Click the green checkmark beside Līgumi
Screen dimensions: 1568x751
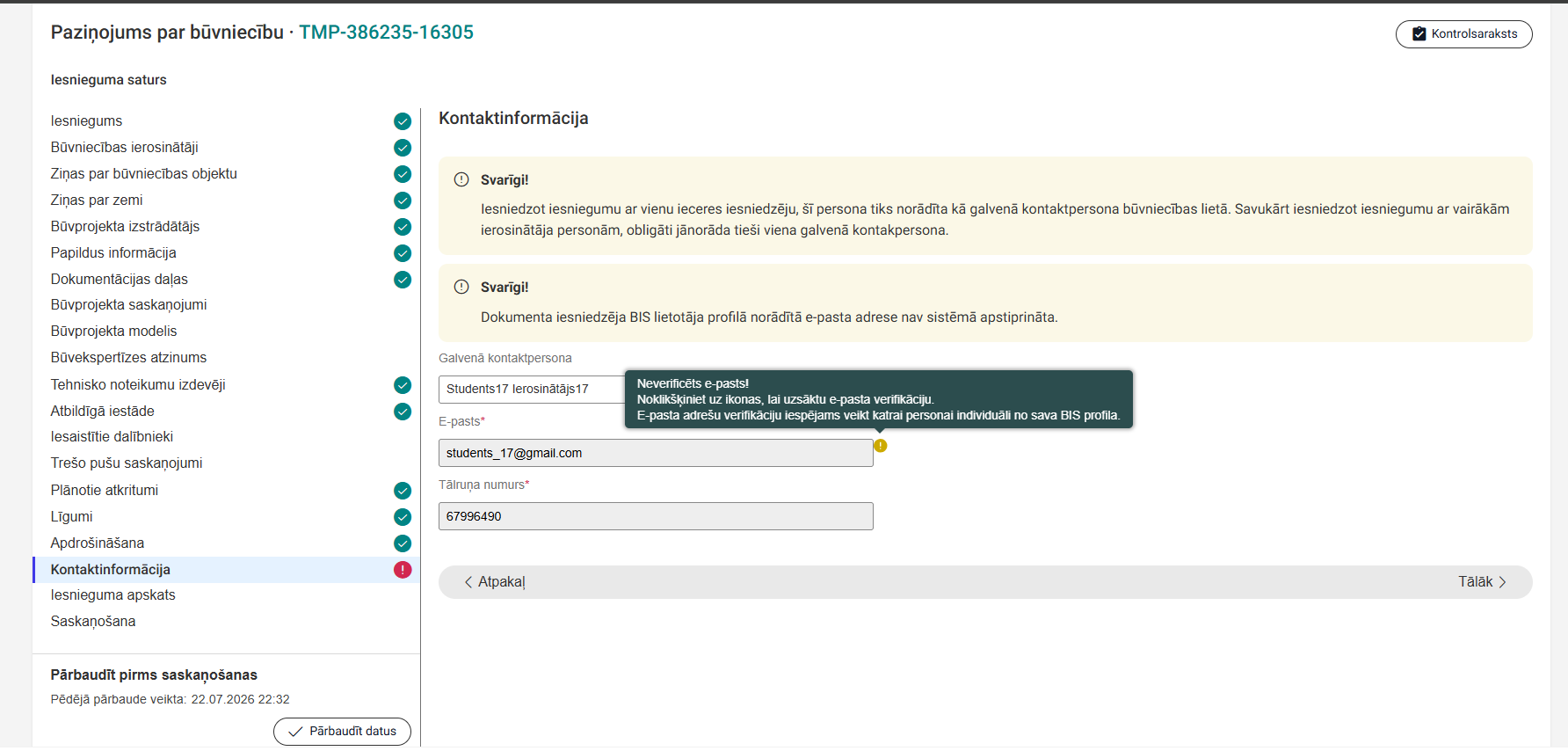click(x=403, y=517)
